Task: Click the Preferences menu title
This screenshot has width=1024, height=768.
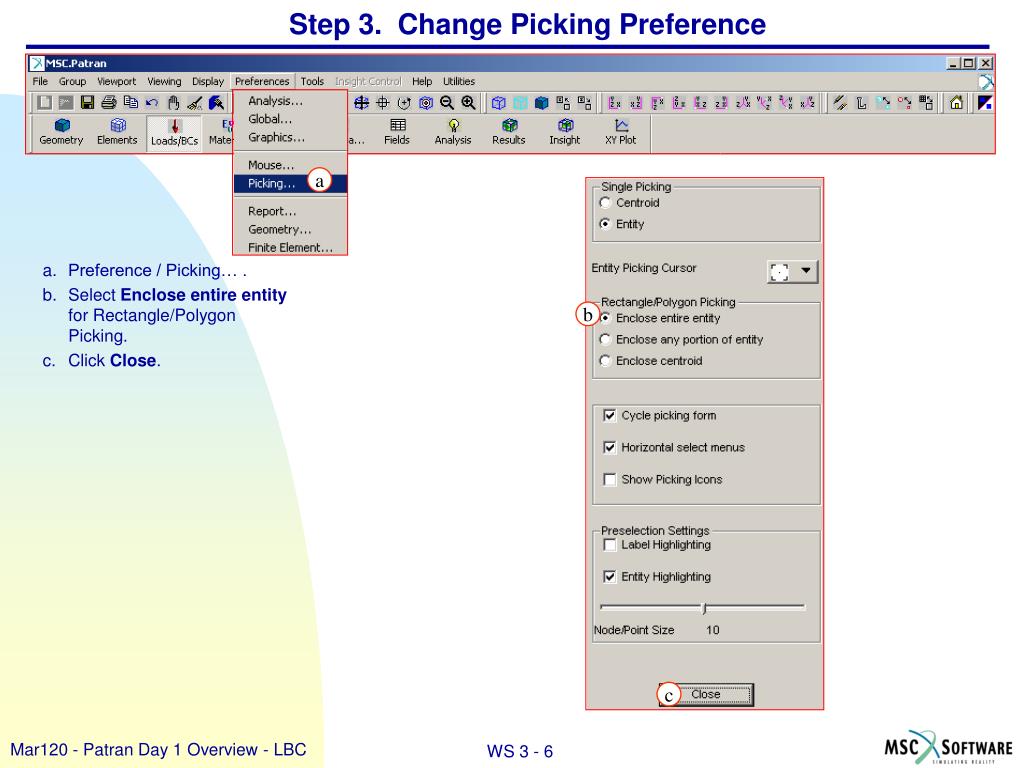Action: 262,82
